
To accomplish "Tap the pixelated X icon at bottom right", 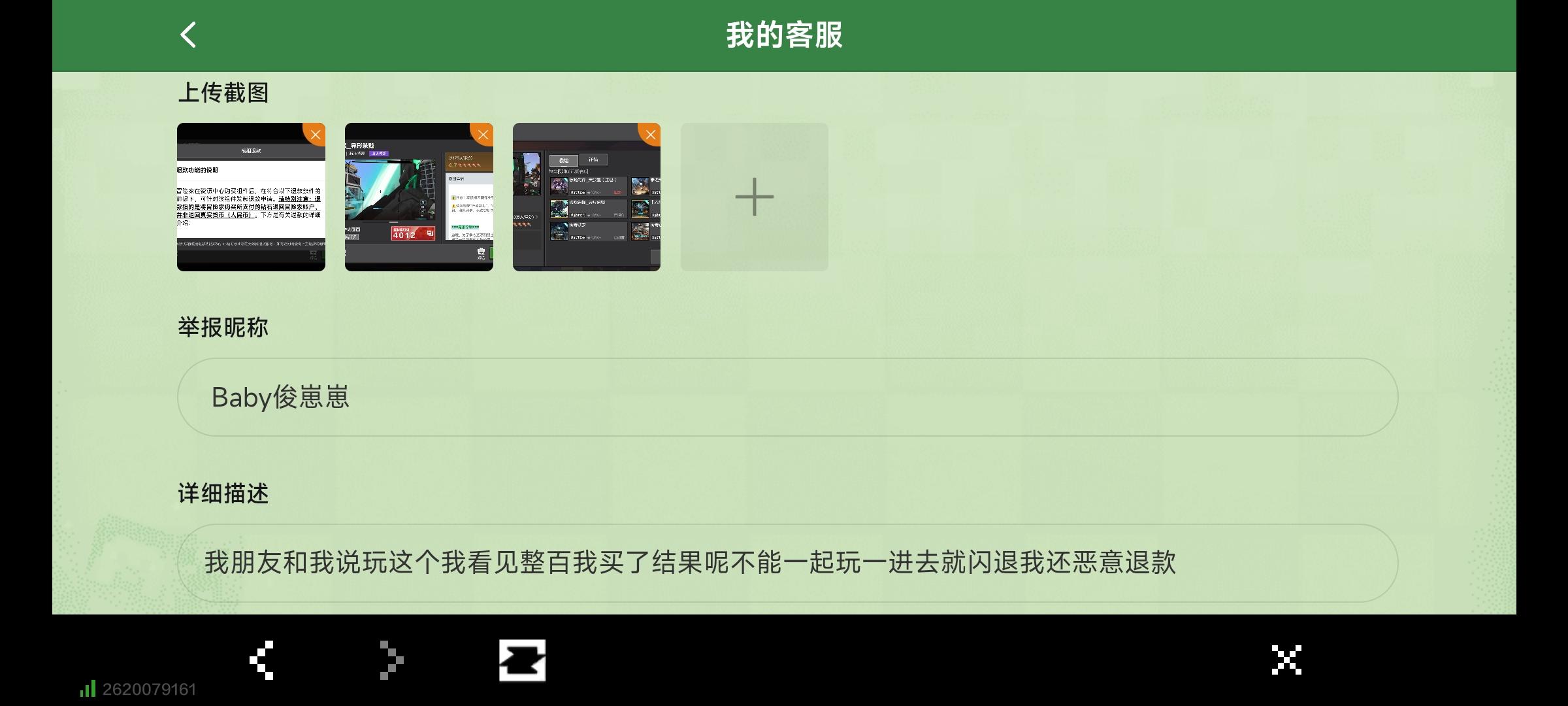I will click(1286, 660).
